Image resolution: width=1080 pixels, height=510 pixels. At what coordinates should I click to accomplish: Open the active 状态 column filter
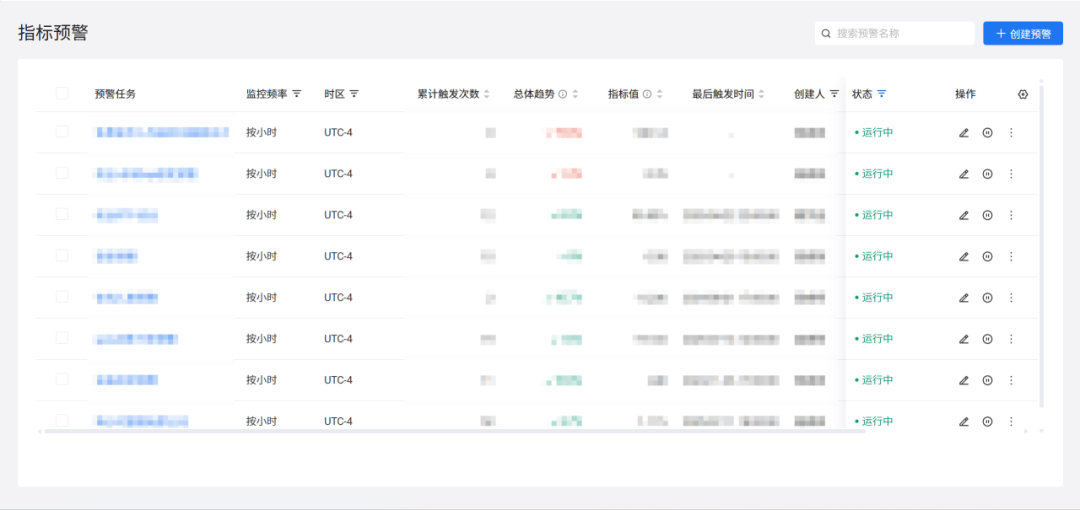coord(882,94)
